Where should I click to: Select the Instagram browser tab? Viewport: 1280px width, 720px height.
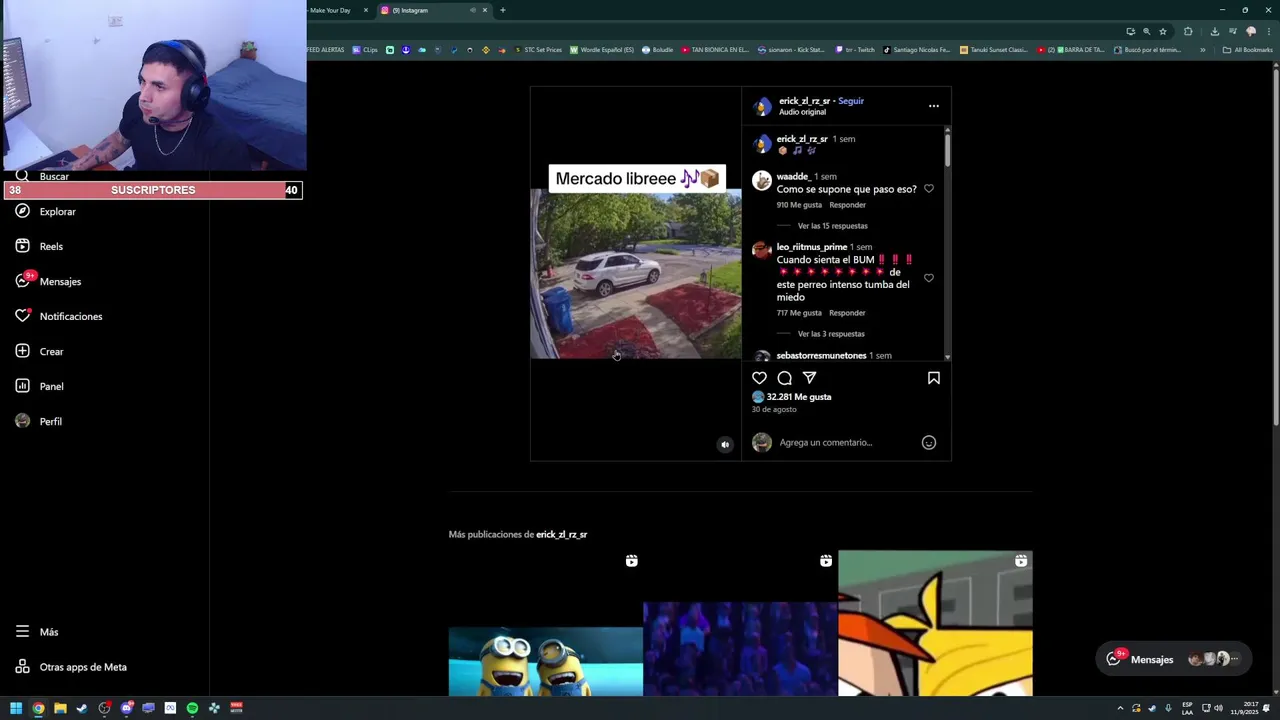coord(425,10)
